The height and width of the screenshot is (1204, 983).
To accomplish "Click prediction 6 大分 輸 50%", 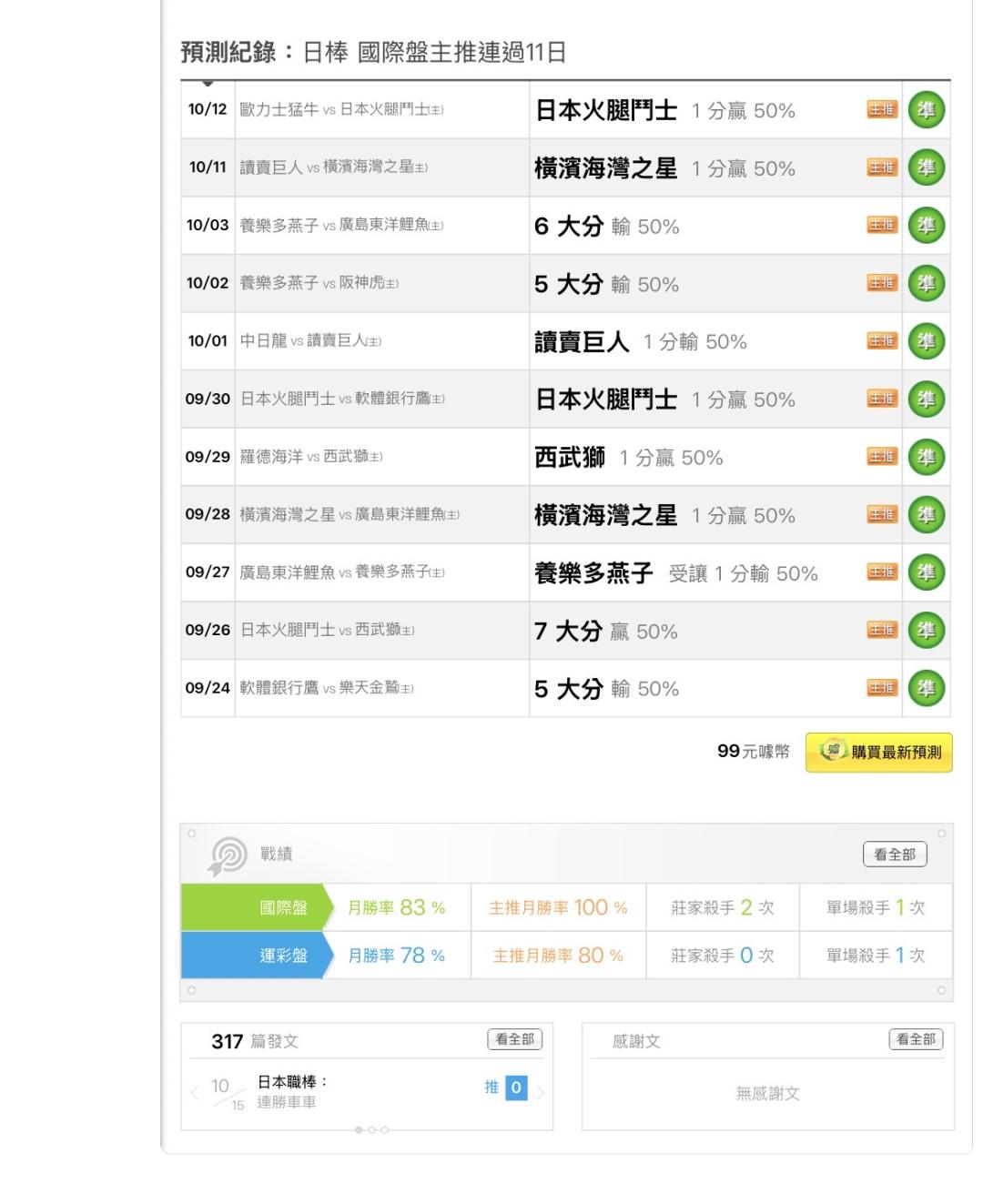I will tap(607, 227).
